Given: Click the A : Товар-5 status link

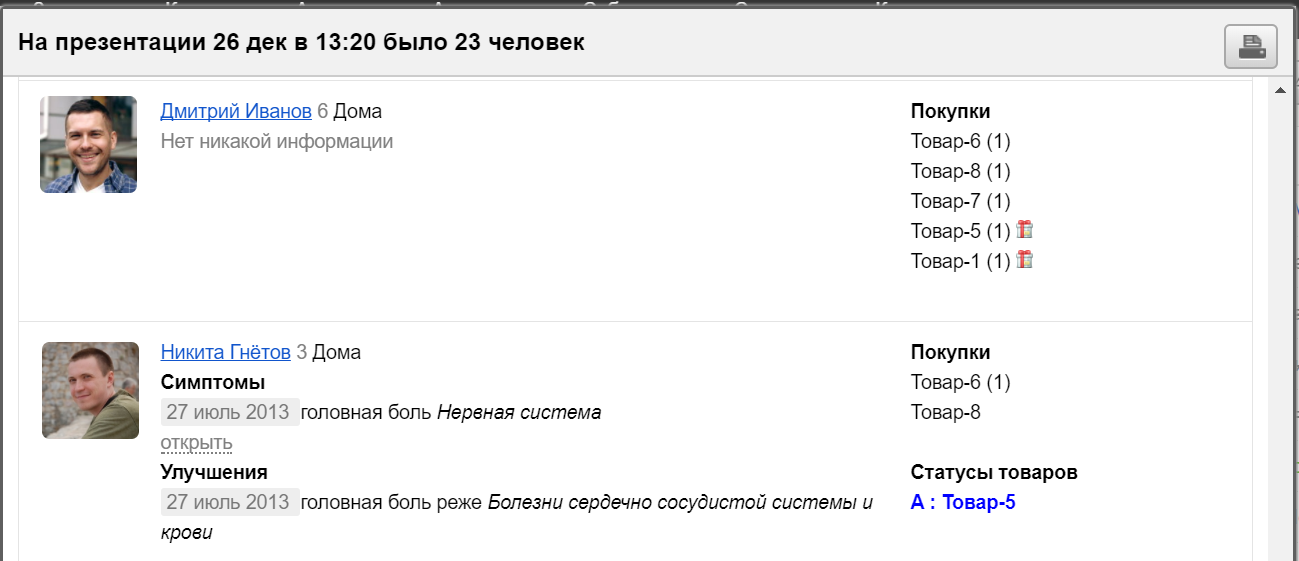Looking at the screenshot, I should click(x=963, y=502).
